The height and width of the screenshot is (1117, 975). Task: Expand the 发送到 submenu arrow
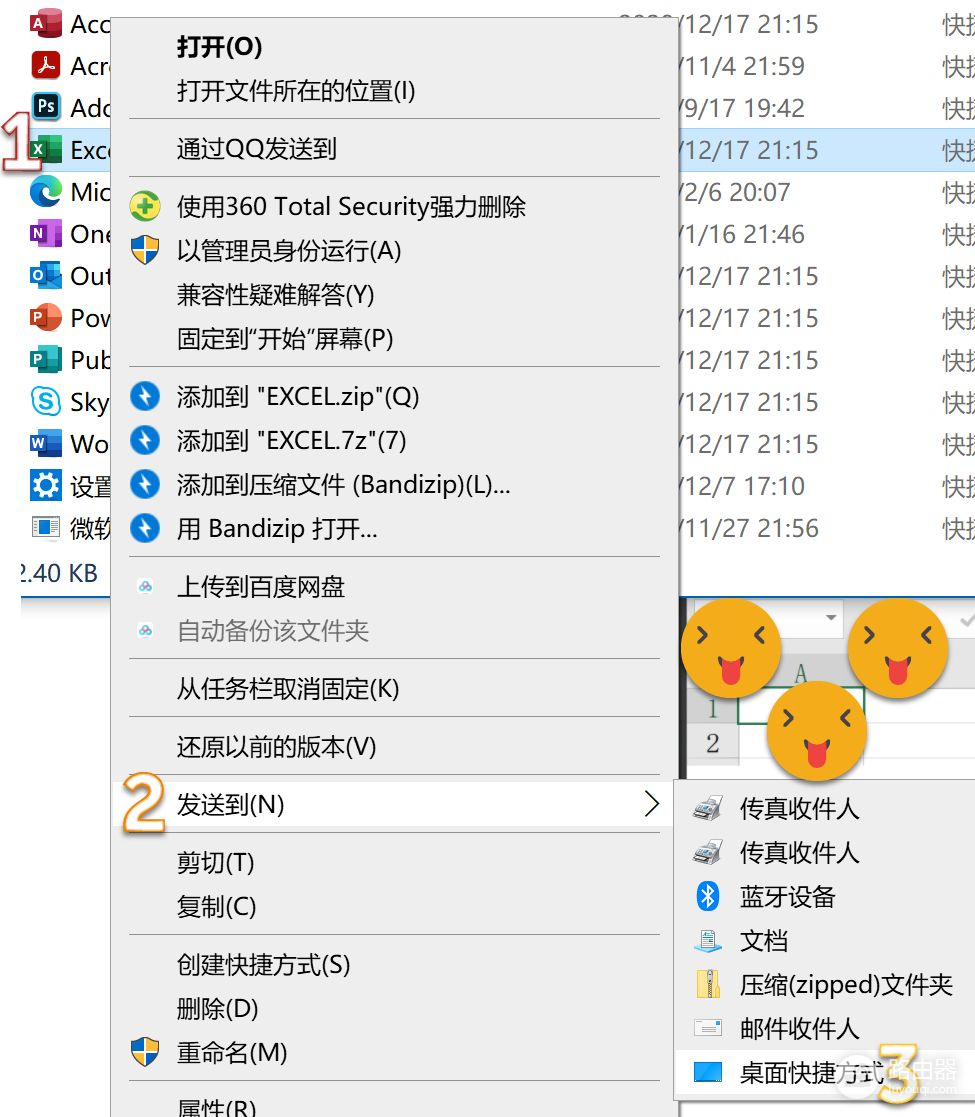point(651,804)
